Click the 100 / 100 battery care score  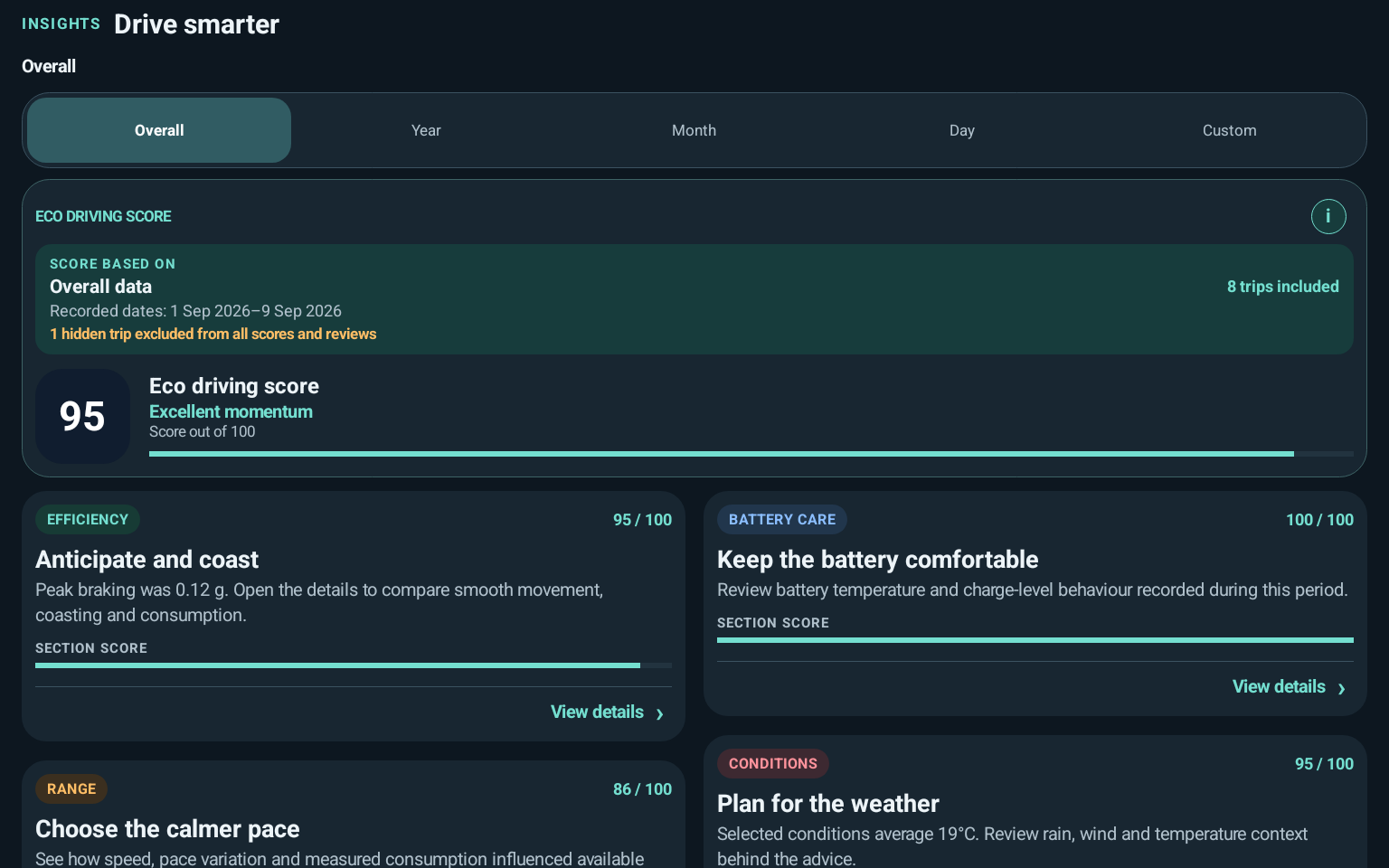point(1319,520)
